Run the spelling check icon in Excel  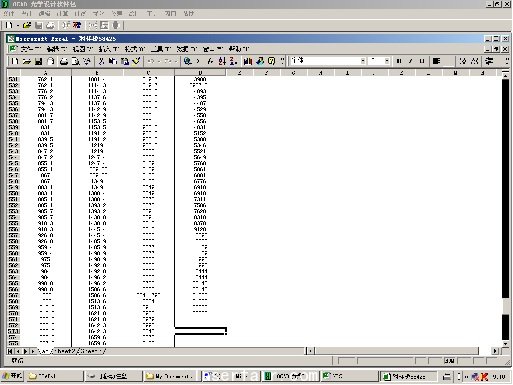pyautogui.click(x=87, y=61)
